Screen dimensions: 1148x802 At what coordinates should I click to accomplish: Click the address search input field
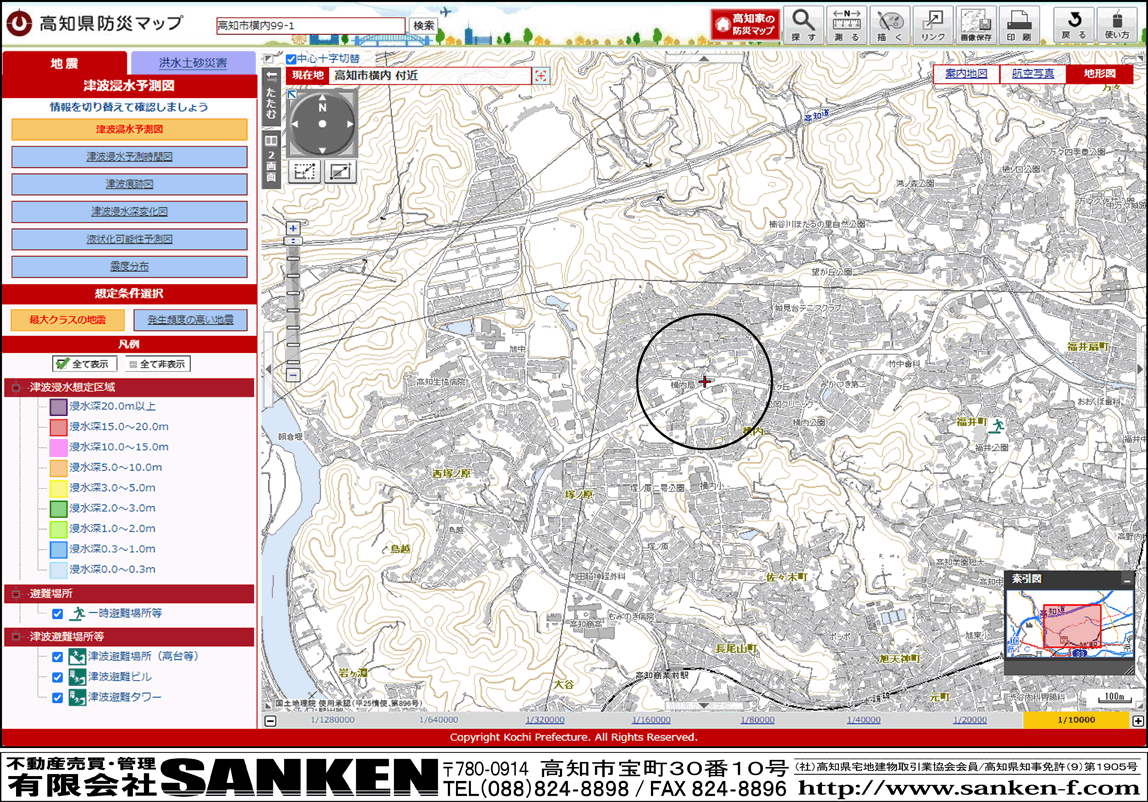tap(310, 25)
